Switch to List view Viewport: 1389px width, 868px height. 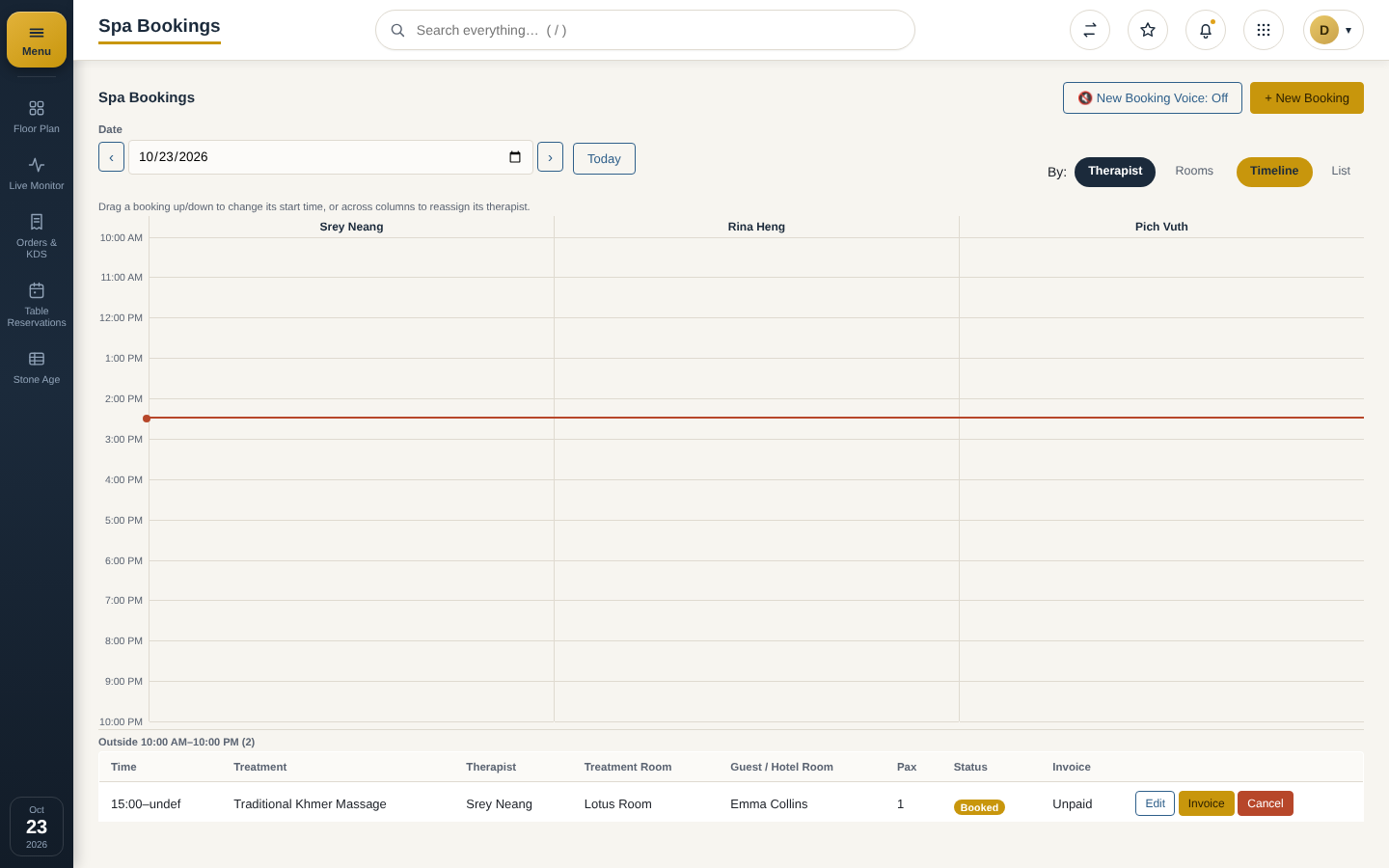1341,172
